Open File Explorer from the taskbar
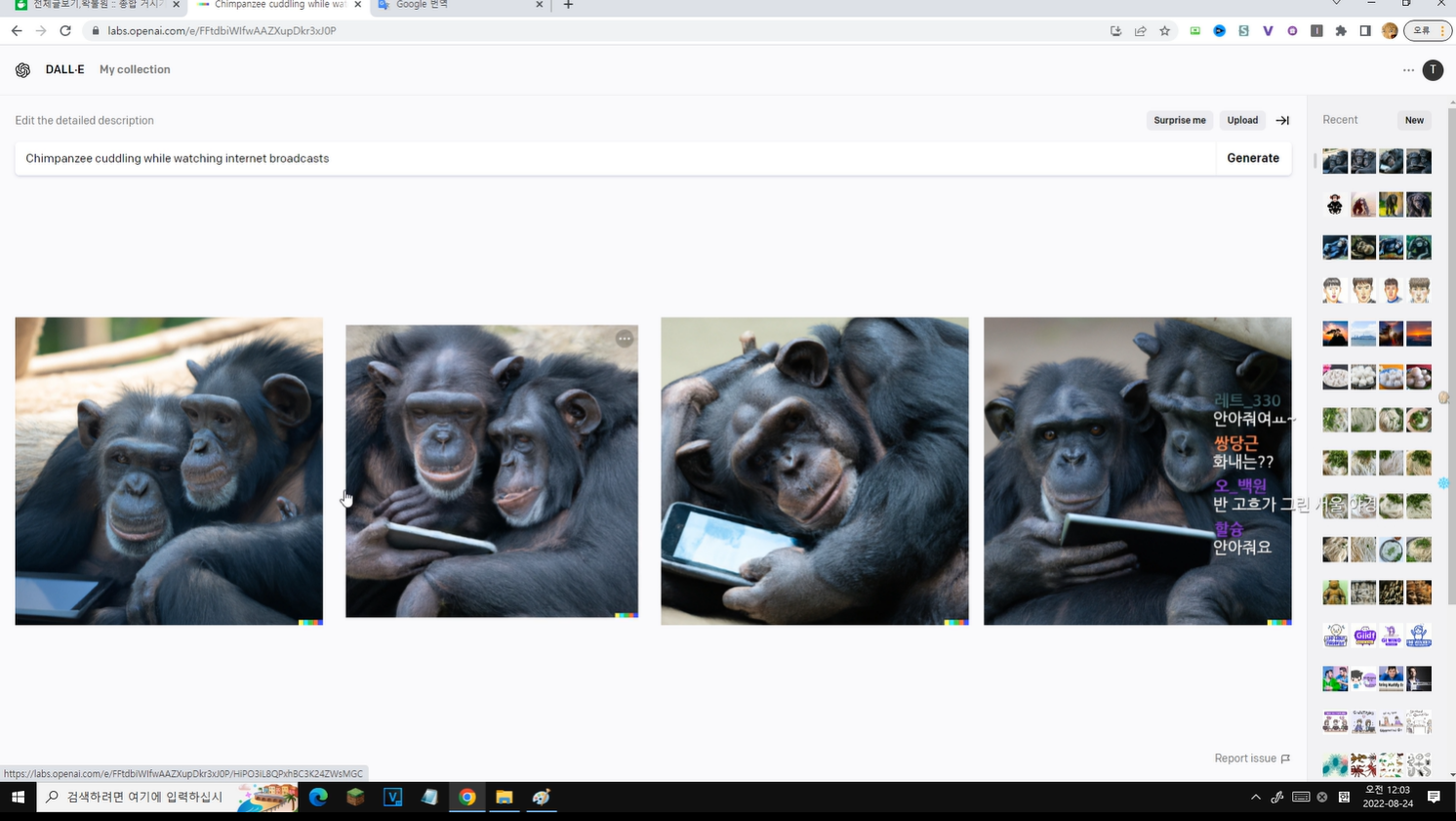 tap(504, 798)
